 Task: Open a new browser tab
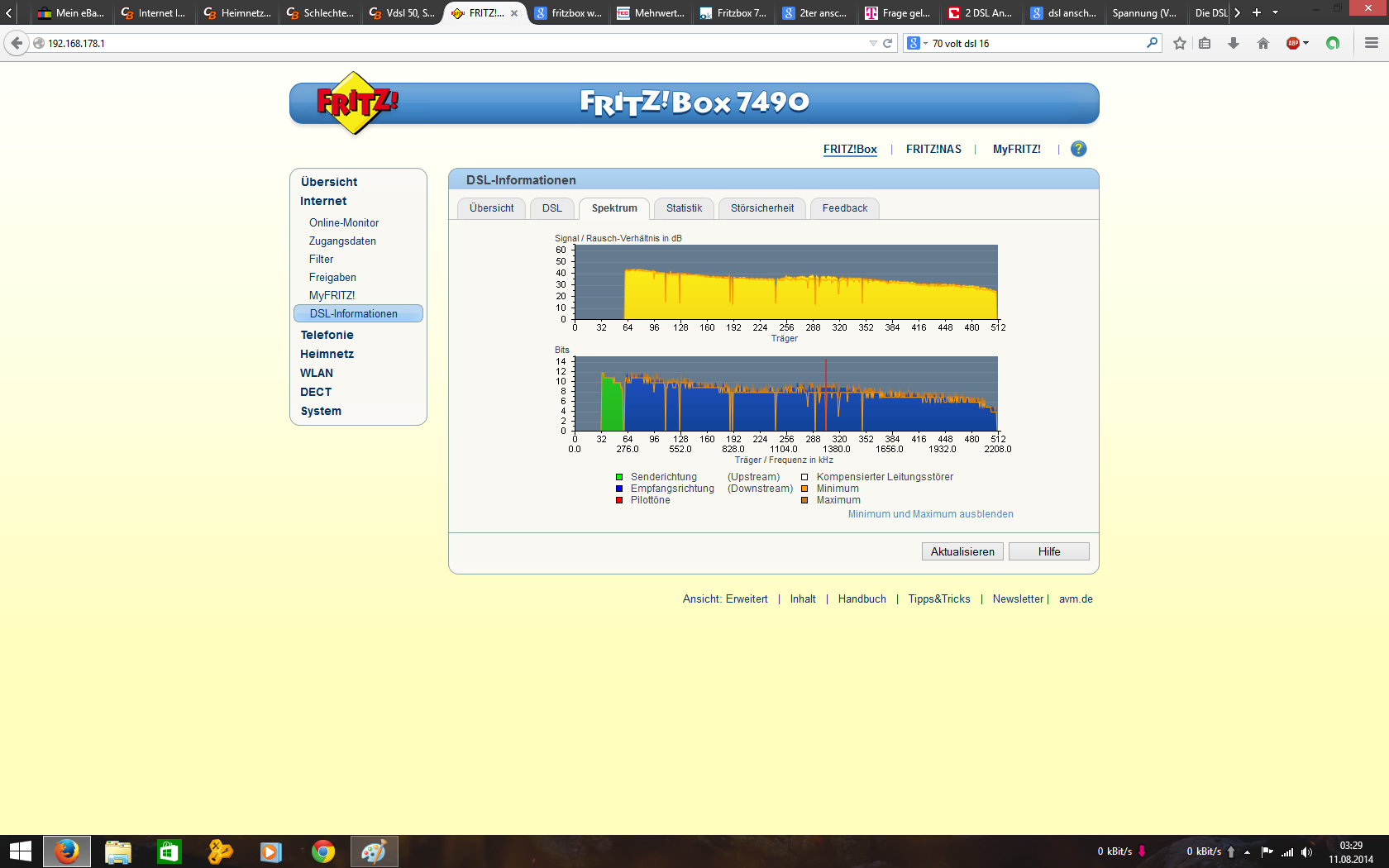tap(1257, 12)
